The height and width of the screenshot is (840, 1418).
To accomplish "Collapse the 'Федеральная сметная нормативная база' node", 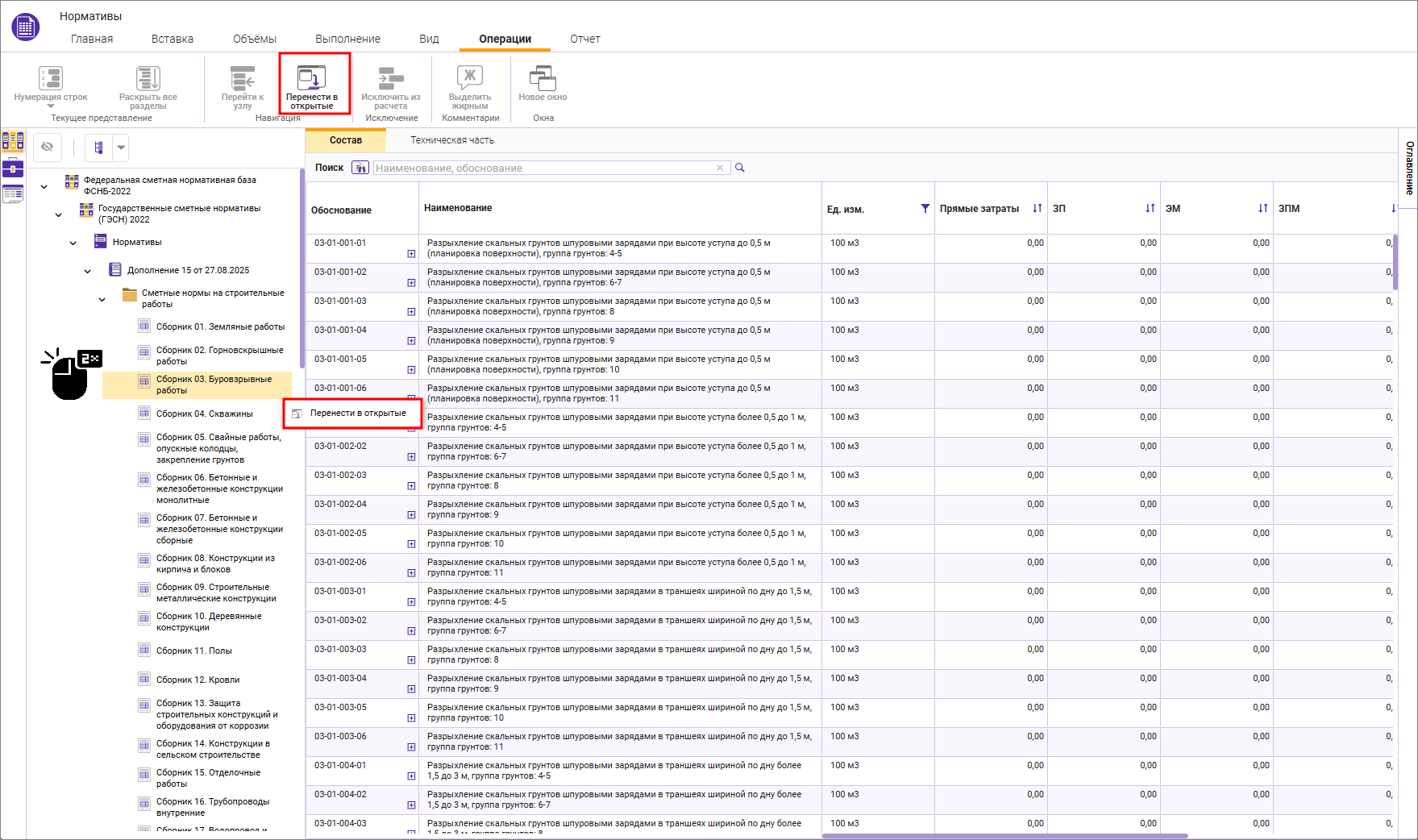I will point(44,186).
